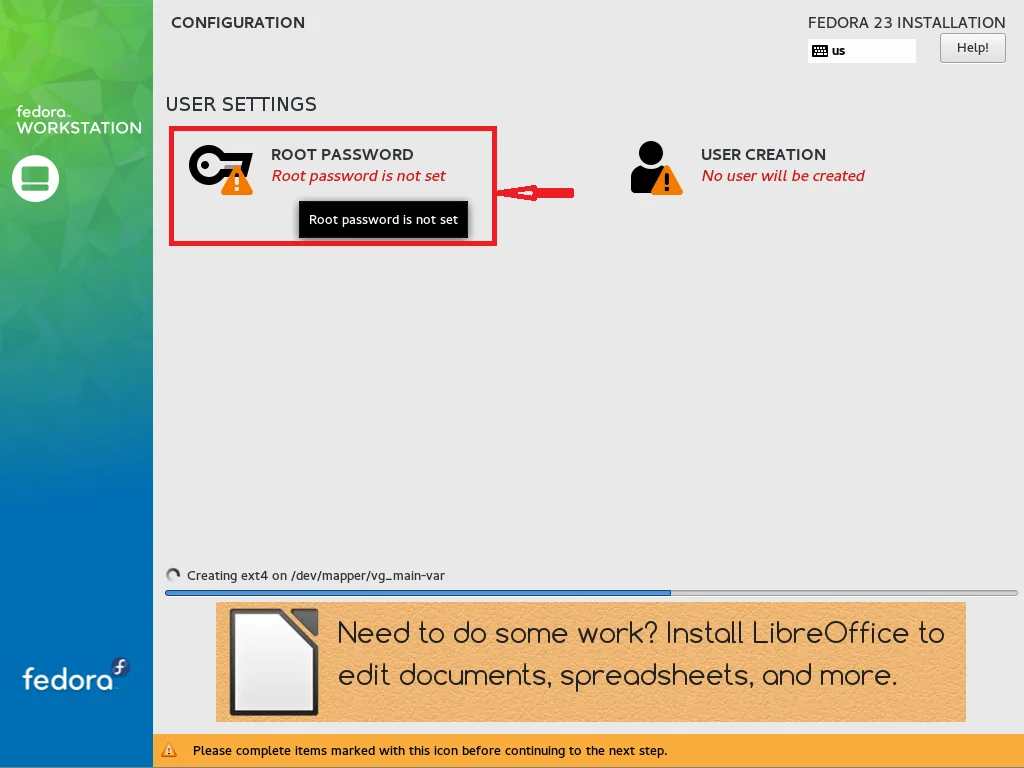Click the 'Need to do some work?' LibreOffice banner text
The image size is (1024, 768).
click(x=641, y=654)
